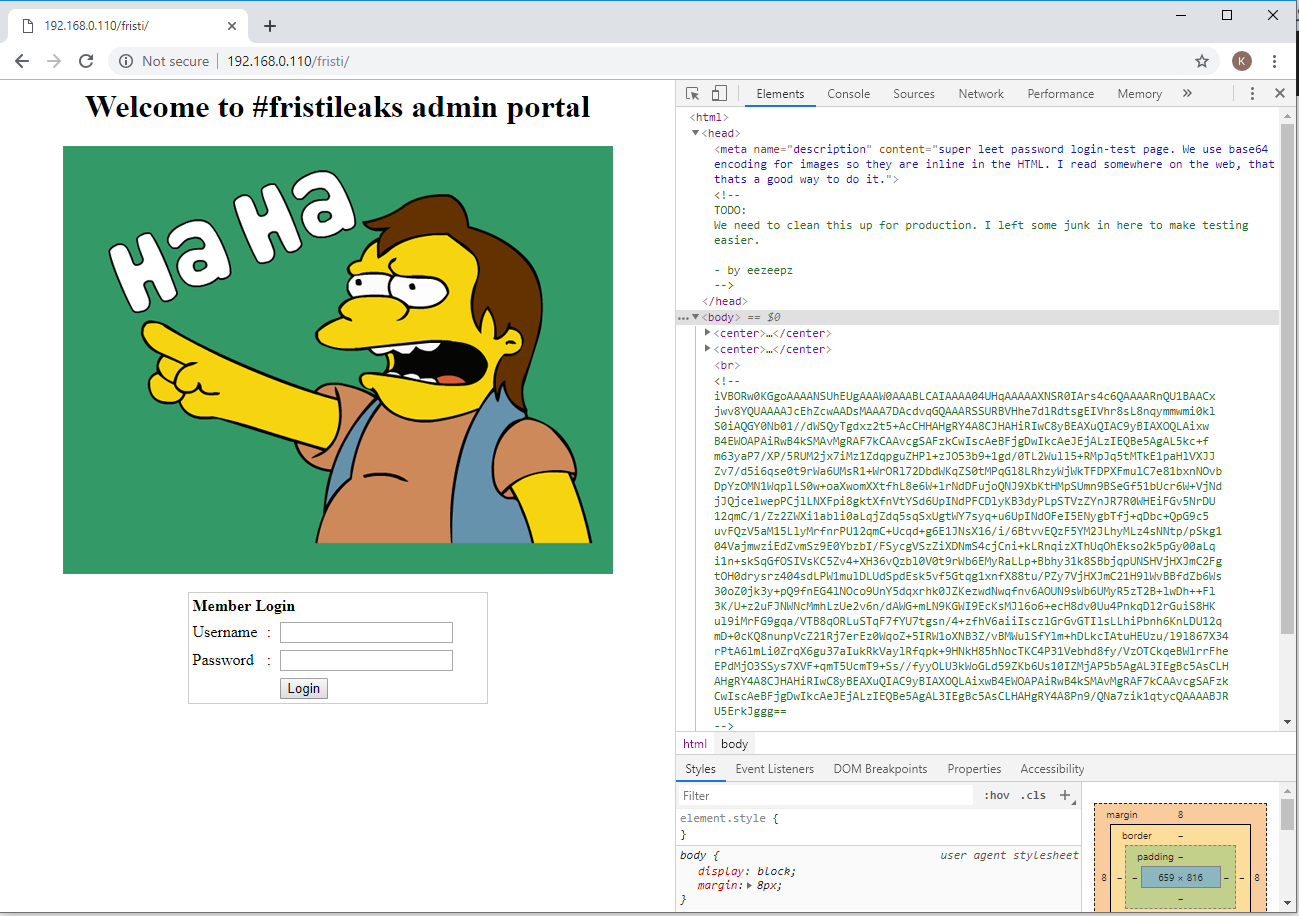Open the user profile avatar
The height and width of the screenshot is (916, 1299).
click(x=1241, y=61)
